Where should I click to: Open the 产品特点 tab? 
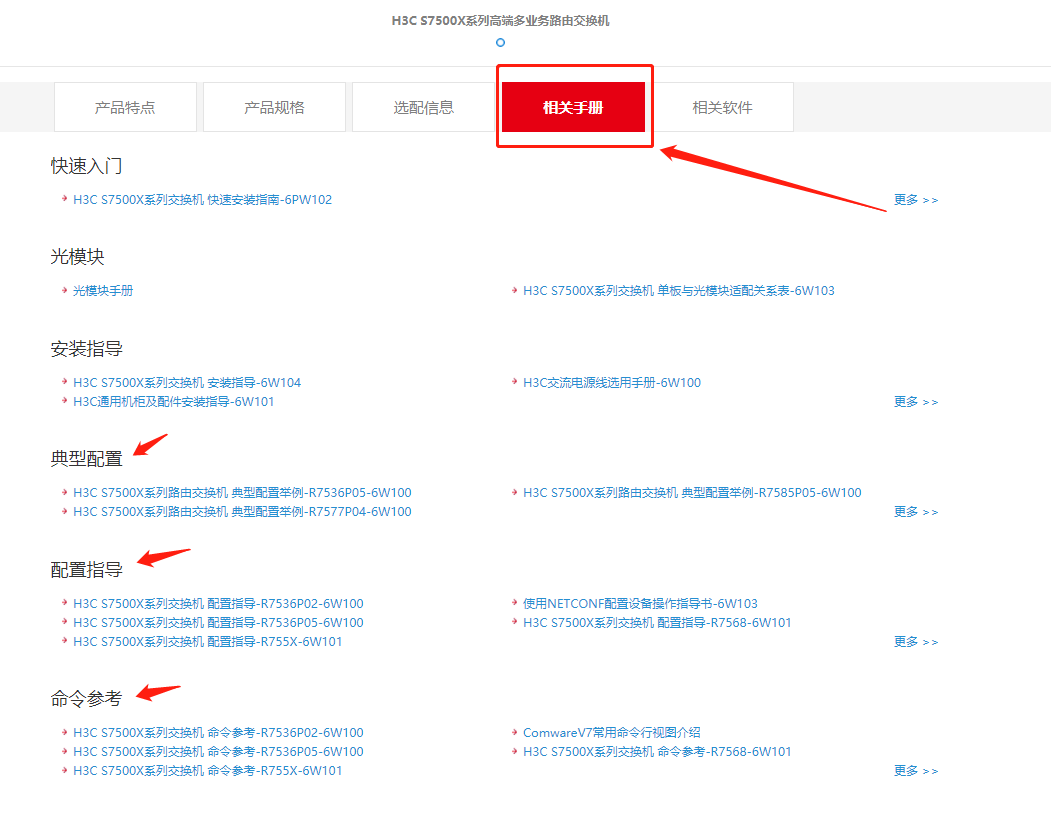125,107
